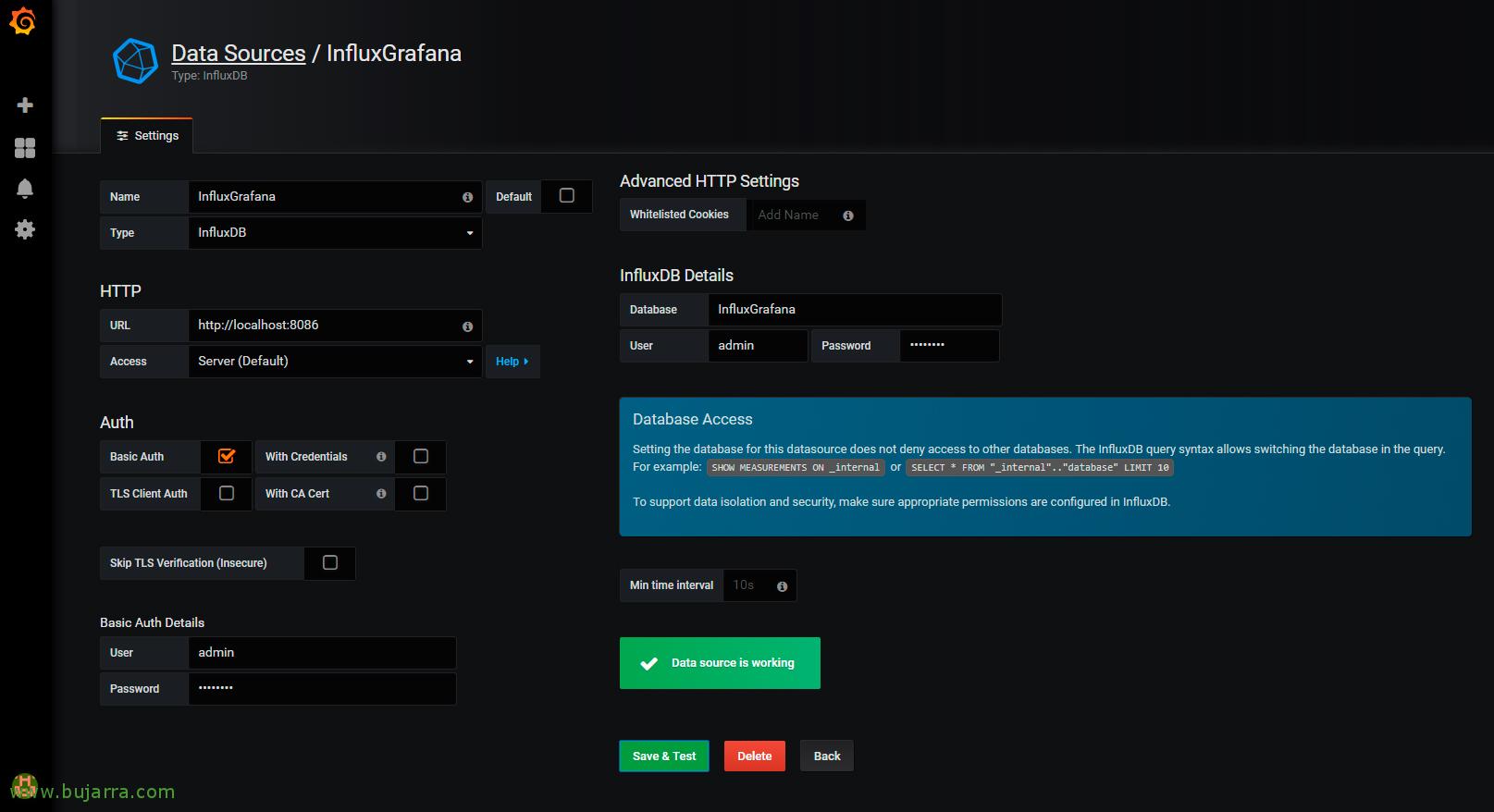Enable Skip TLS Verification (Insecure) checkbox
The height and width of the screenshot is (812, 1494).
[x=330, y=562]
